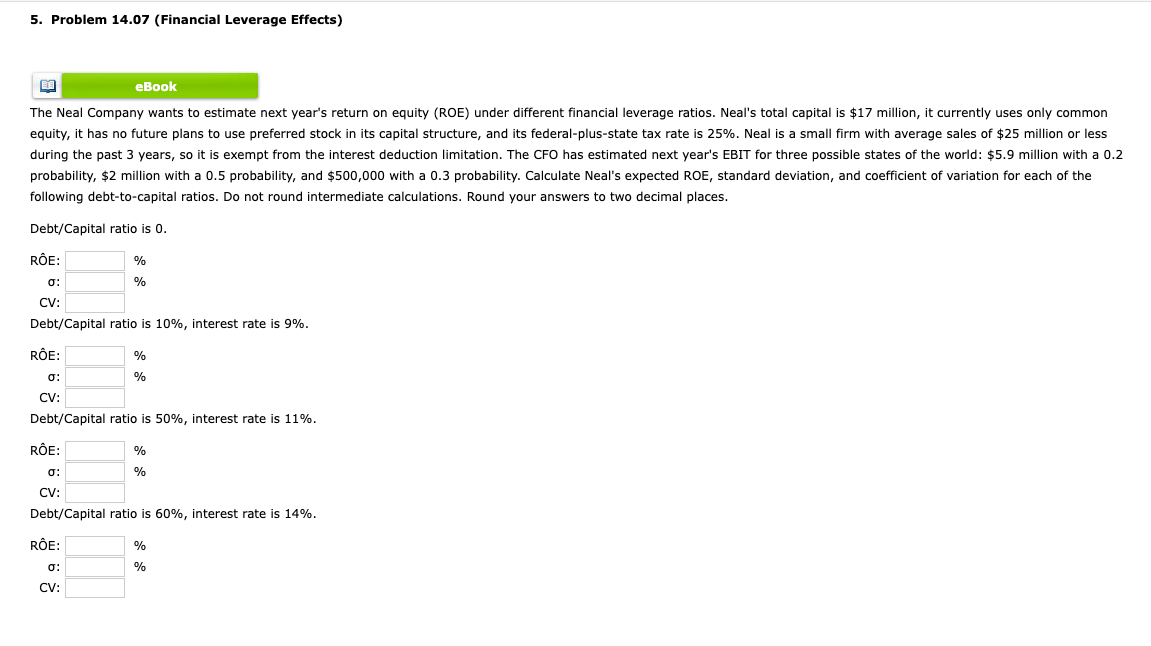This screenshot has height=646, width=1151.
Task: Click the 10% interest rate scenario label
Action: [x=170, y=323]
